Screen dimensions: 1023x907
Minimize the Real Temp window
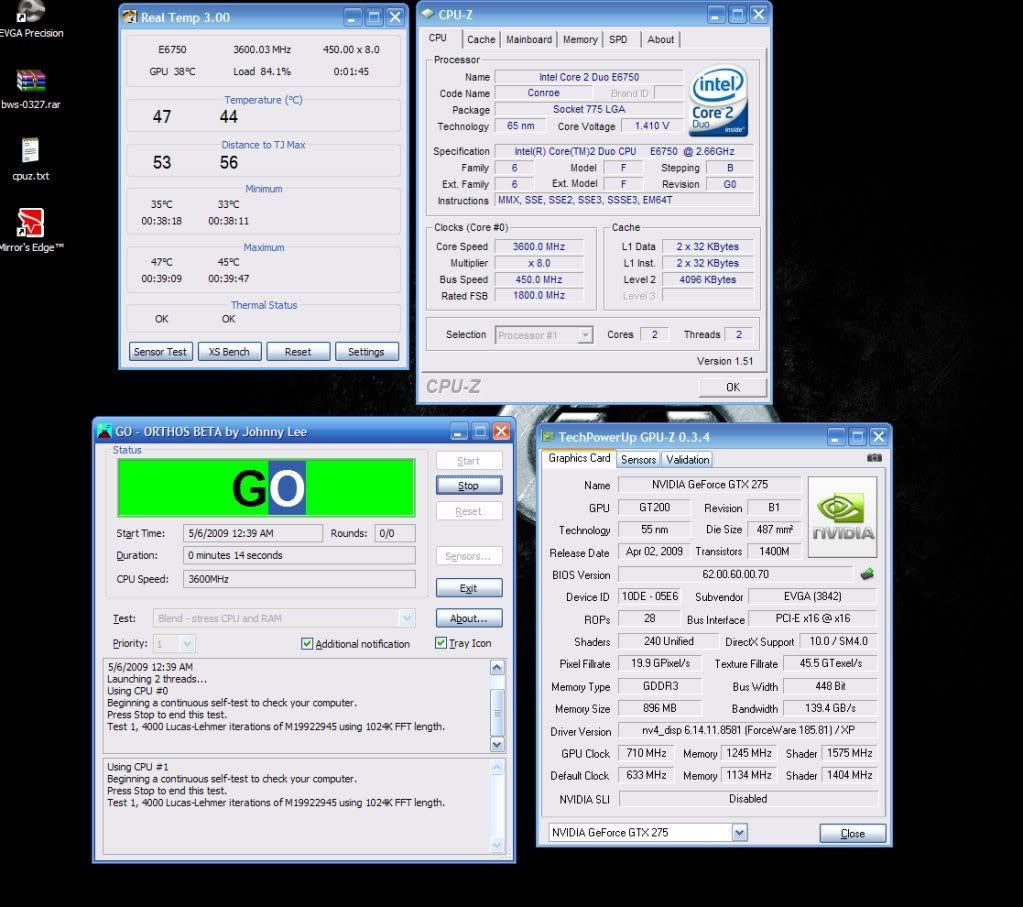tap(352, 17)
